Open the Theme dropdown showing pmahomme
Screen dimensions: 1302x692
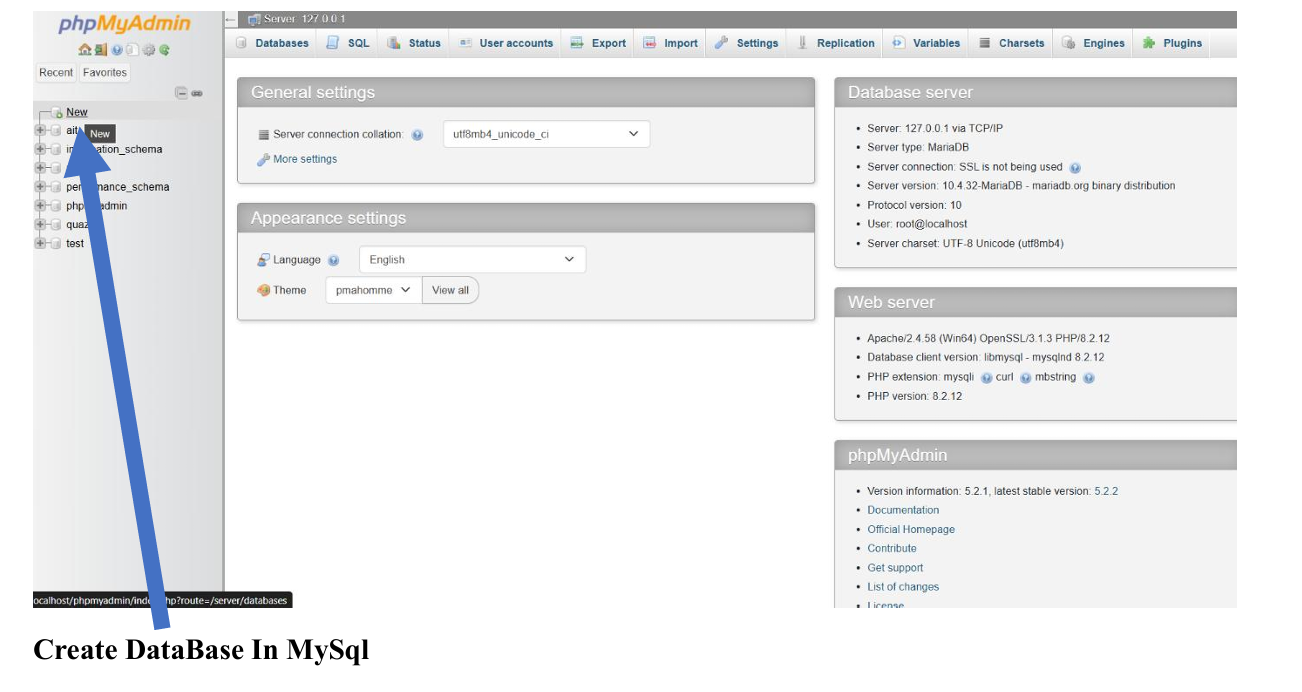point(374,290)
